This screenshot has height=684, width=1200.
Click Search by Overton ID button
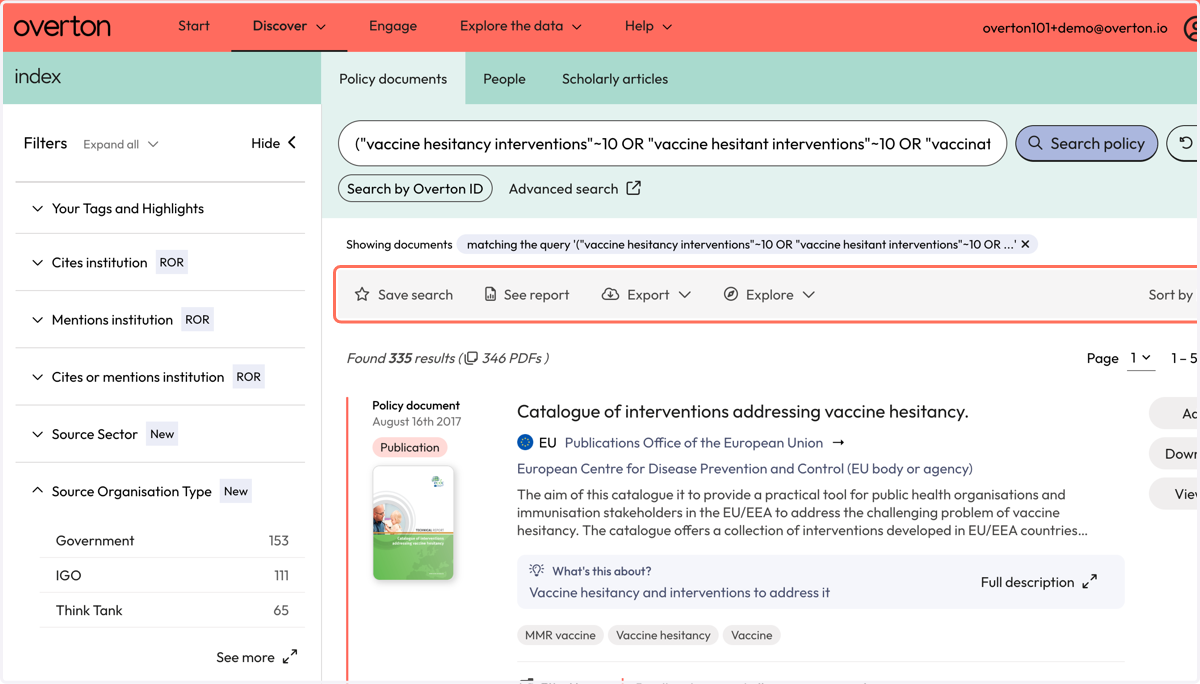(415, 188)
